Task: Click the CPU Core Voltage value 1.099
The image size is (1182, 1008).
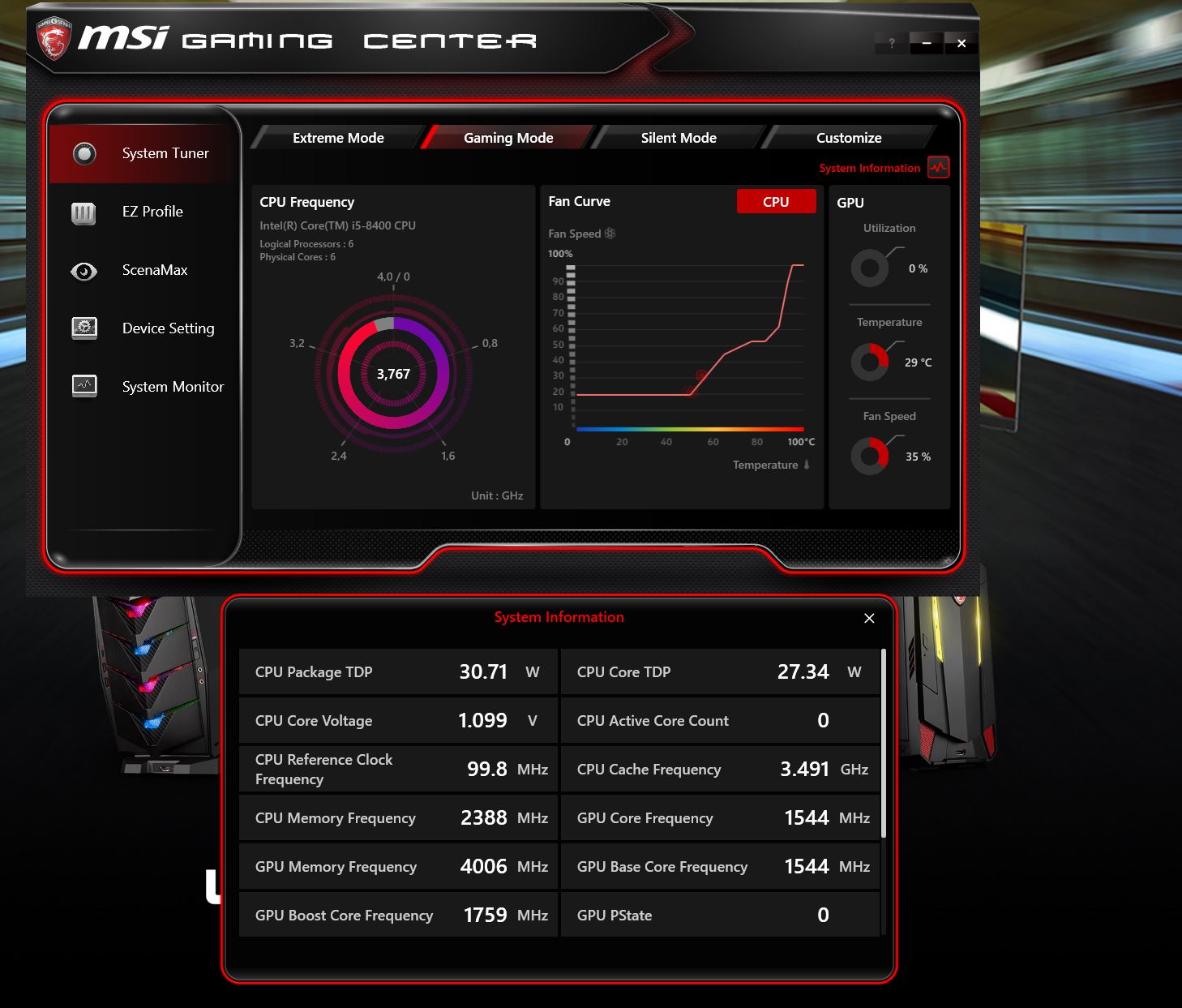Action: [x=482, y=720]
